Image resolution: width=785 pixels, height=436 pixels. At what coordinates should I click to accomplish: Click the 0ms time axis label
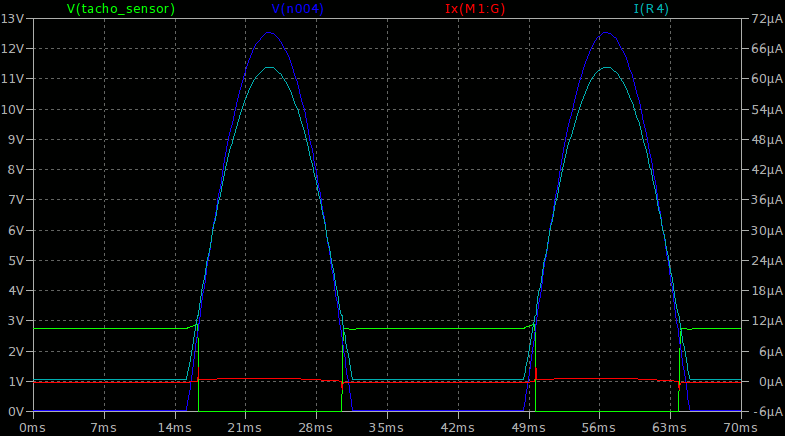click(x=33, y=428)
